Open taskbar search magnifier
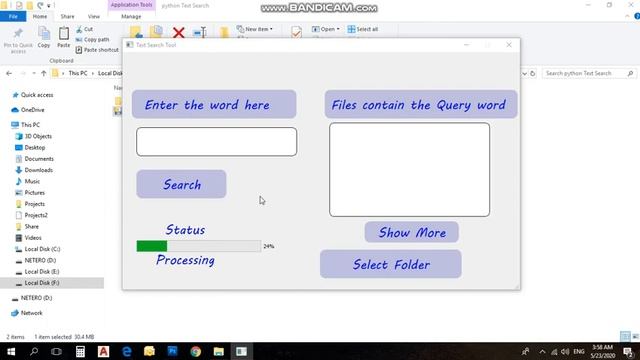Viewport: 640px width, 360px height. 34,351
